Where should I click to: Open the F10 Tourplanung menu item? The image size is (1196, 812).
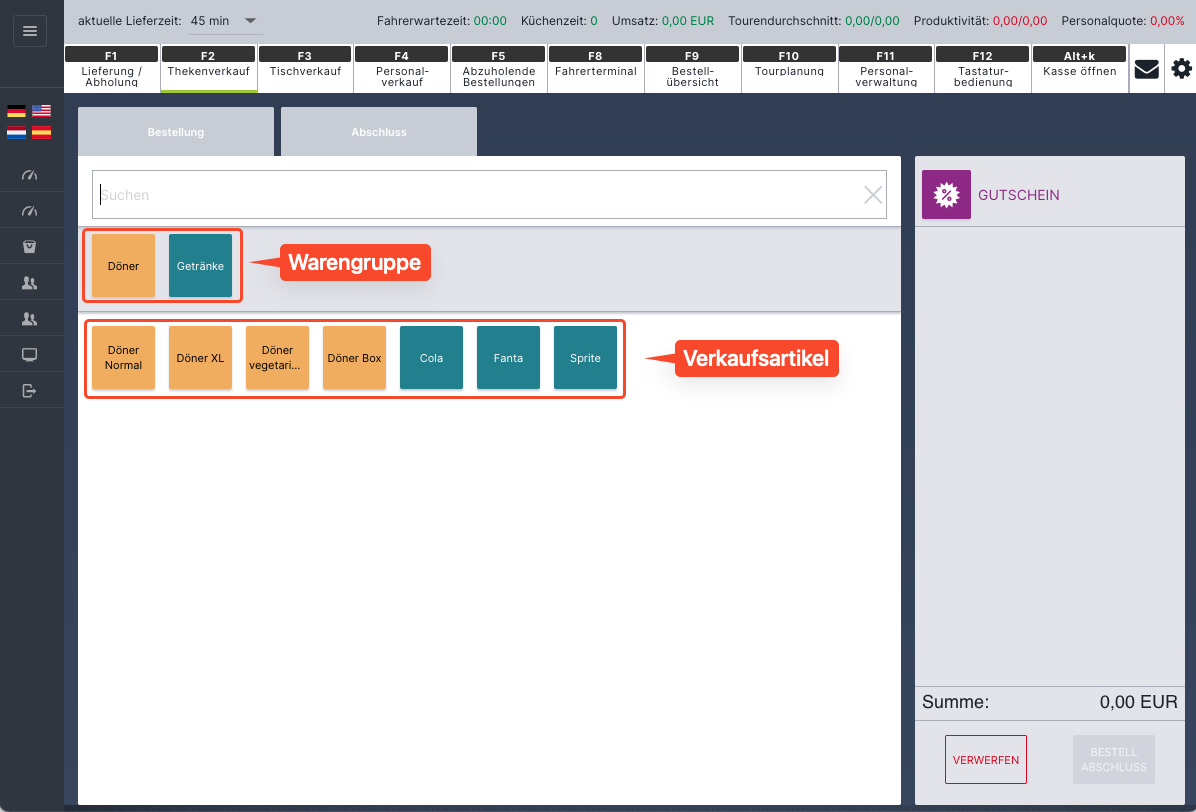[x=789, y=69]
